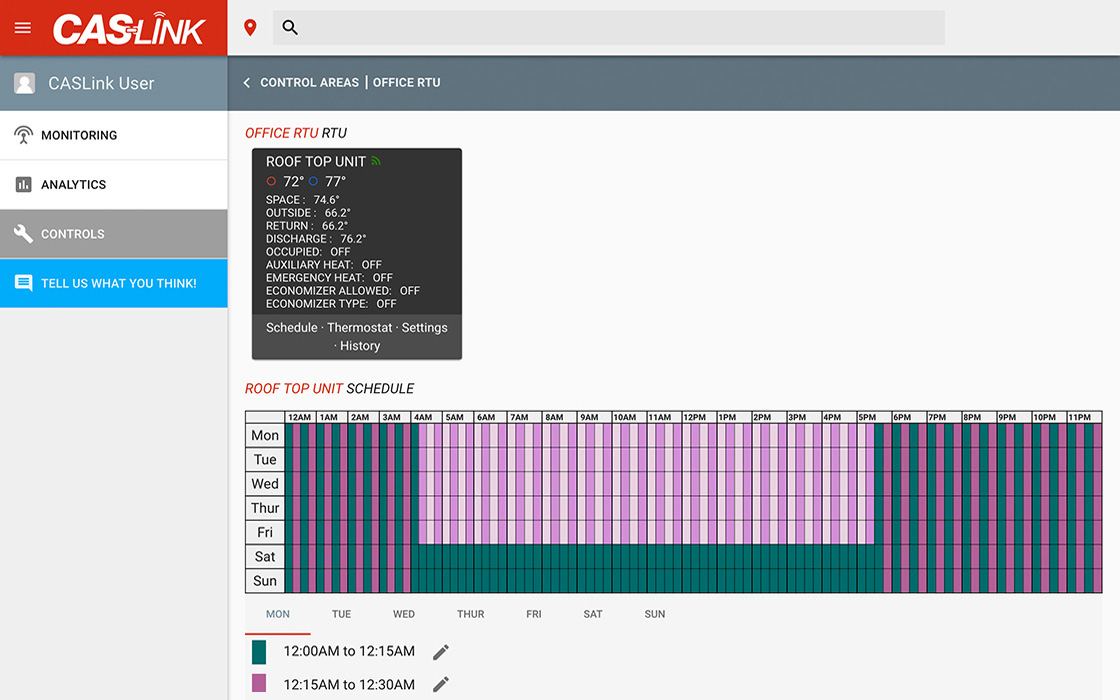Click the Wed row label in schedule
Screen dimensions: 1120x700
pos(265,484)
